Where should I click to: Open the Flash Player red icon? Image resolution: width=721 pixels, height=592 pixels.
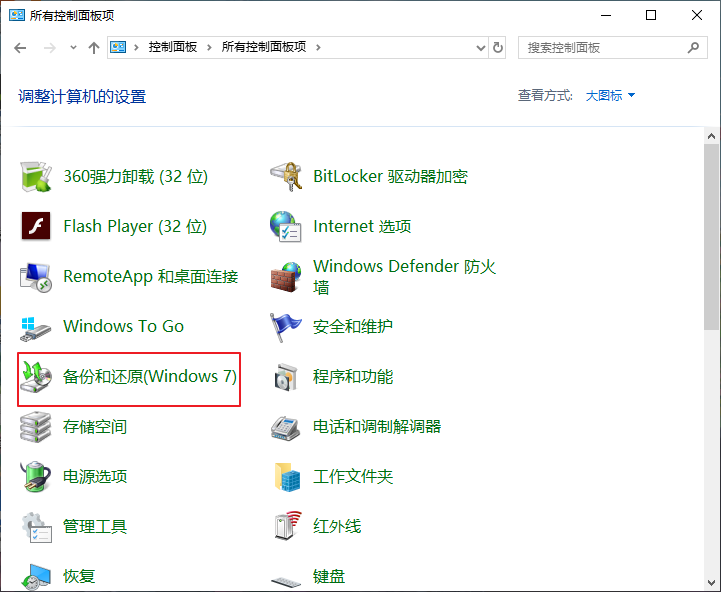tap(36, 227)
